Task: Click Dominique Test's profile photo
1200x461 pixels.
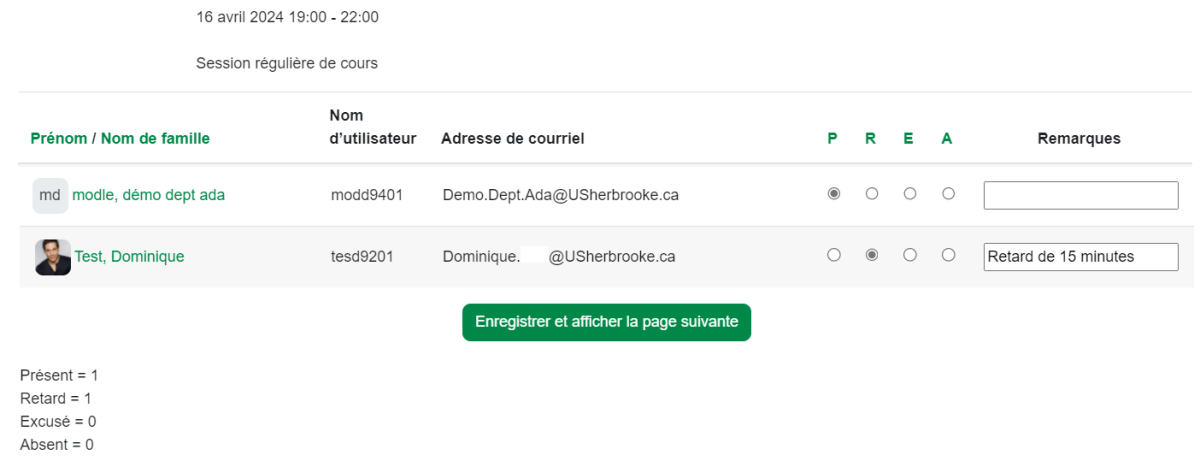Action: click(x=52, y=257)
